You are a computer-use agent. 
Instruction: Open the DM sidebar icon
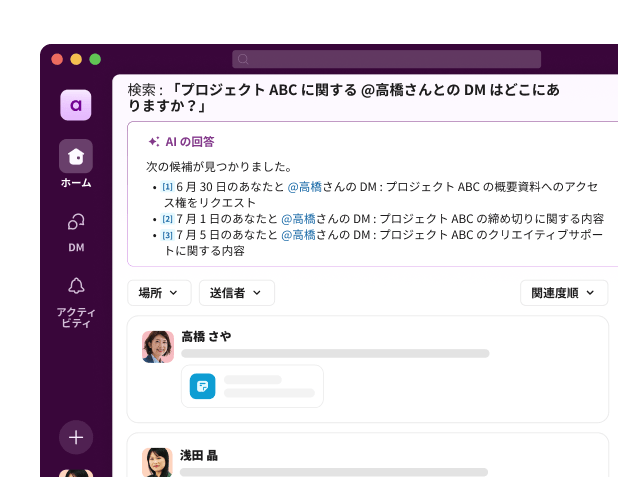(76, 222)
